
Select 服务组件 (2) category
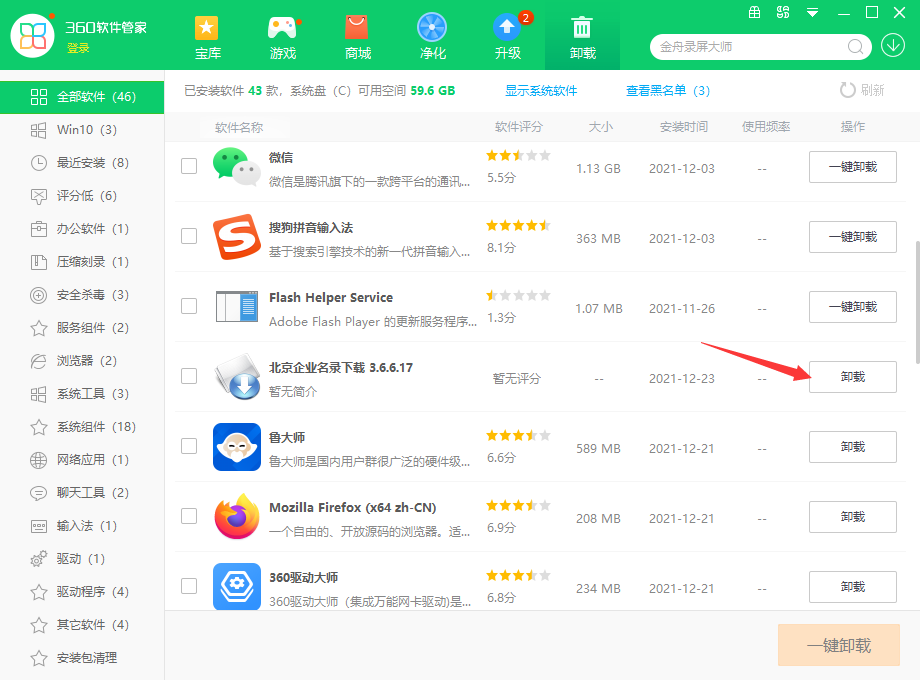click(82, 327)
